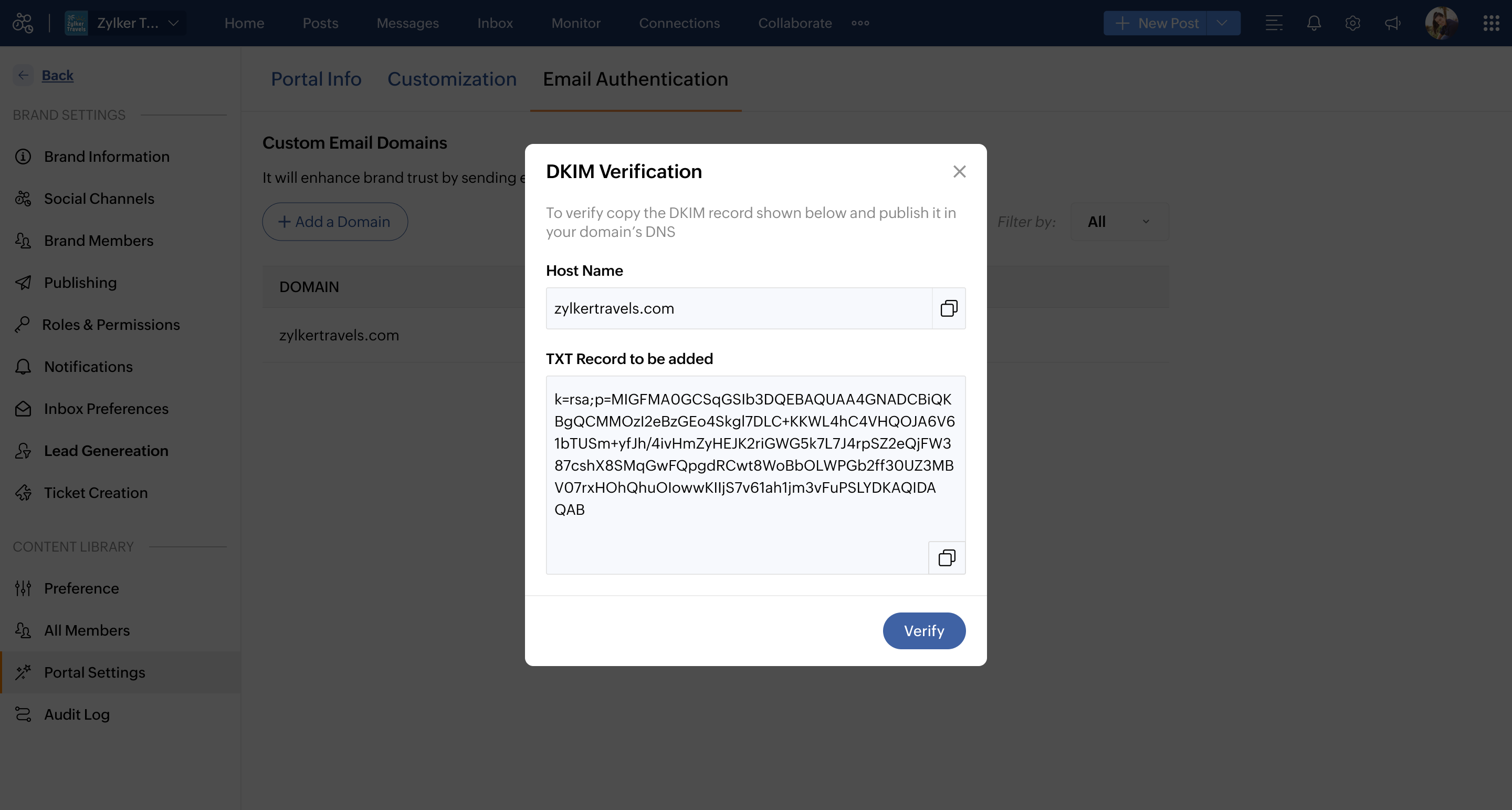Open the Filter by All dropdown
This screenshot has height=810, width=1512.
tap(1119, 222)
